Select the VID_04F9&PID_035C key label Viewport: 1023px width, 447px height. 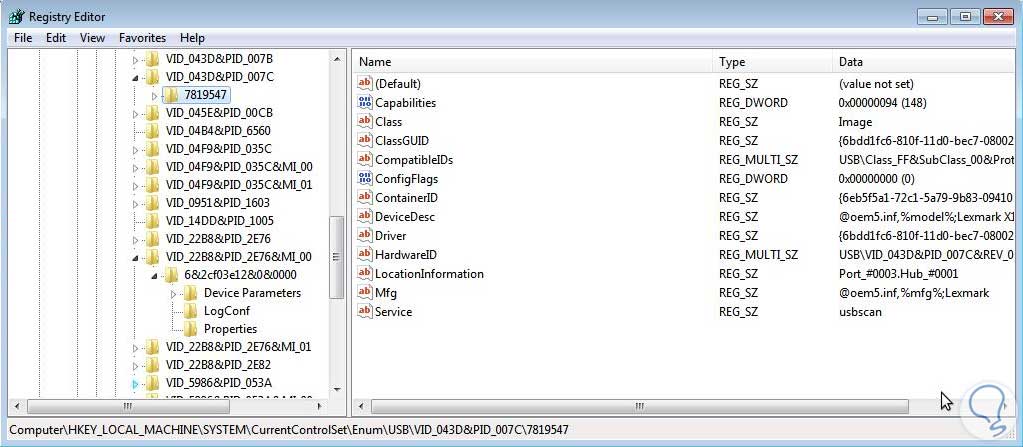coord(219,149)
